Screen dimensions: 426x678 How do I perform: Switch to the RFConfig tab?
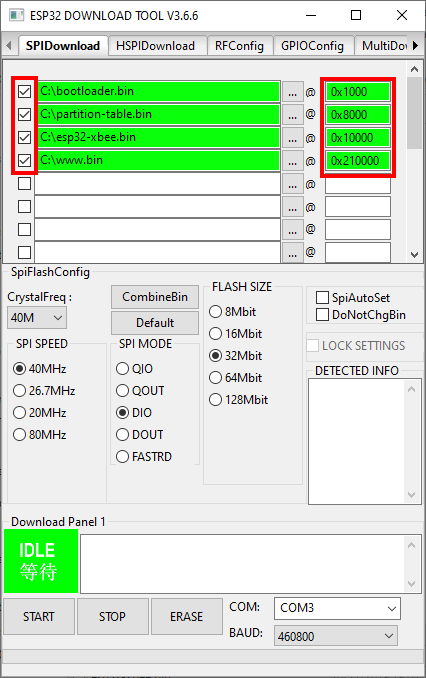point(239,46)
